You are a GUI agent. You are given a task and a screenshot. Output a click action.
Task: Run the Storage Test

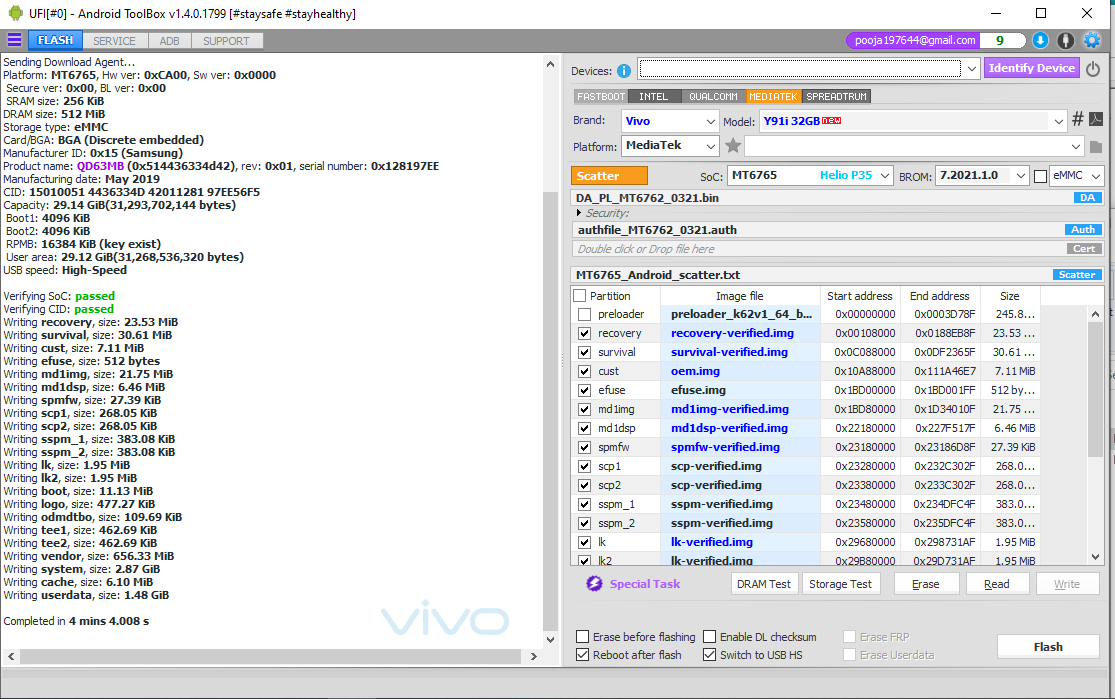click(841, 584)
